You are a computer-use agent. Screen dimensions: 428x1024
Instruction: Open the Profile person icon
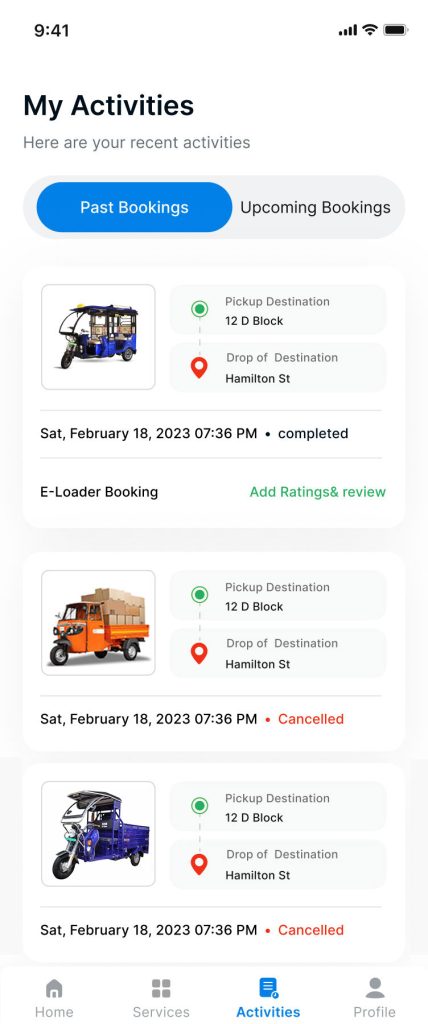(375, 988)
